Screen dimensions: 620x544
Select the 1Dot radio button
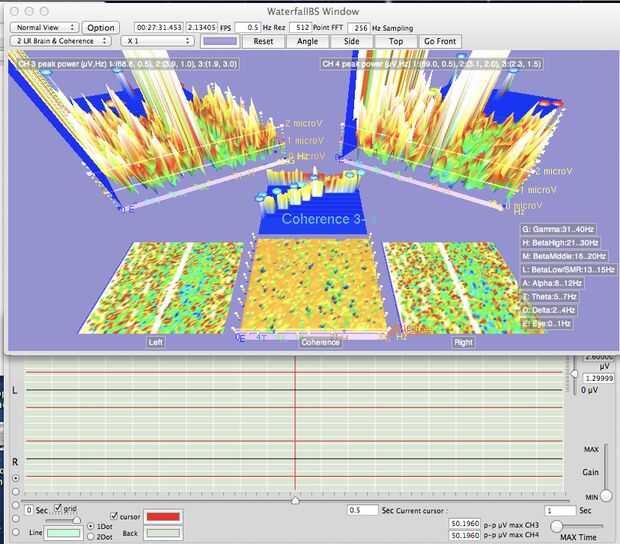pyautogui.click(x=92, y=526)
